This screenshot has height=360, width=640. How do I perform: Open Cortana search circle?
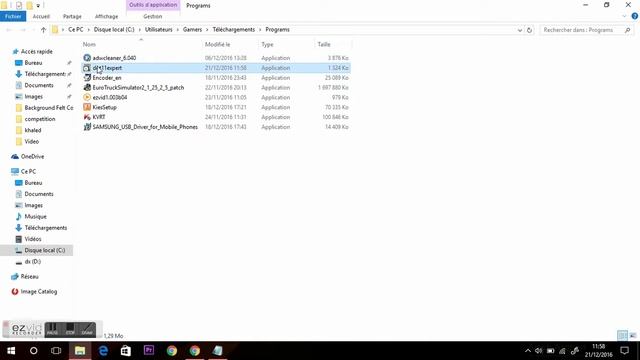(33, 351)
